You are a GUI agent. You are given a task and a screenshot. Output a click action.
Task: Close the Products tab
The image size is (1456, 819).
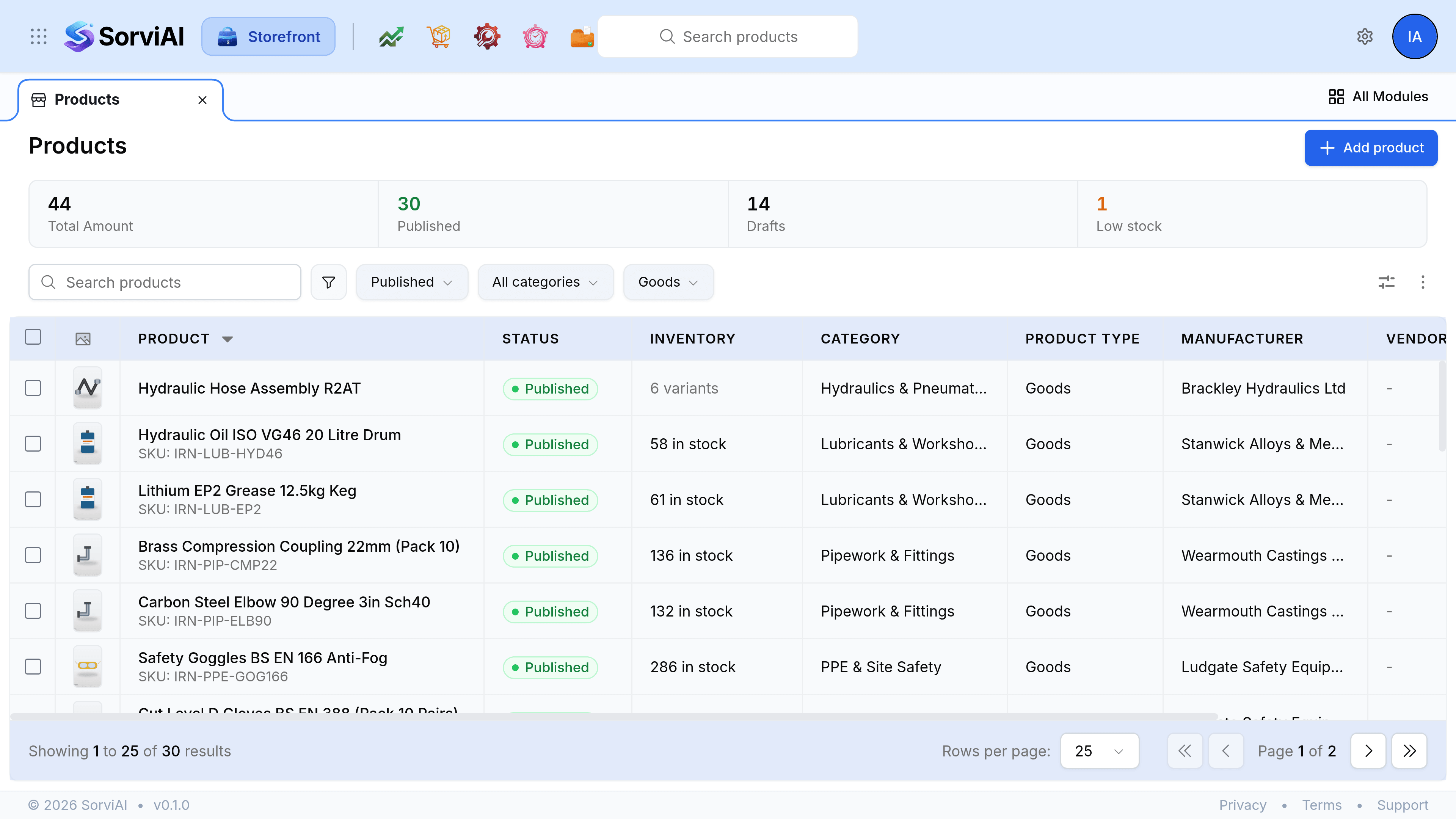coord(202,100)
